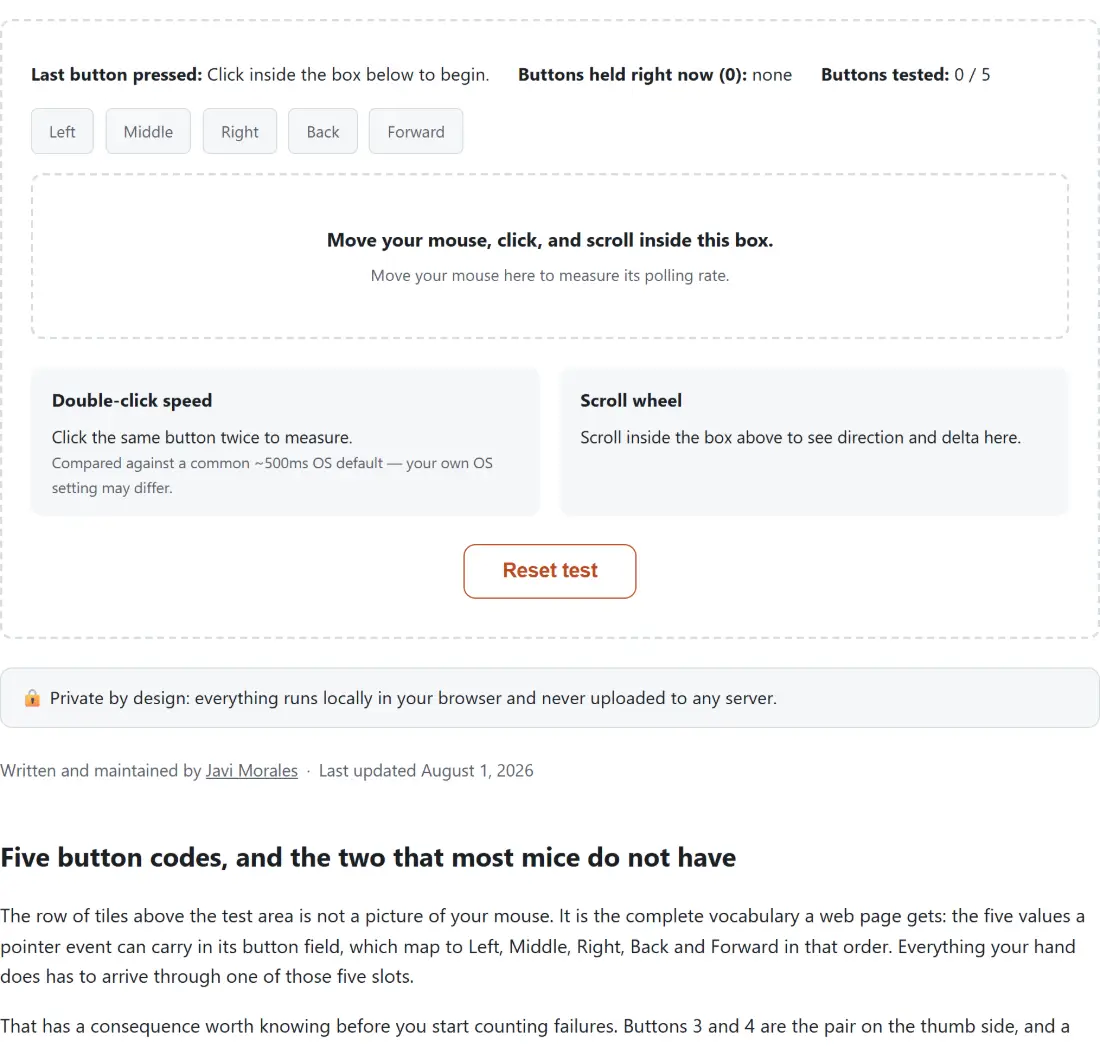Click inside the dashed mouse test box
Viewport: 1100px width, 1048px height.
point(550,256)
